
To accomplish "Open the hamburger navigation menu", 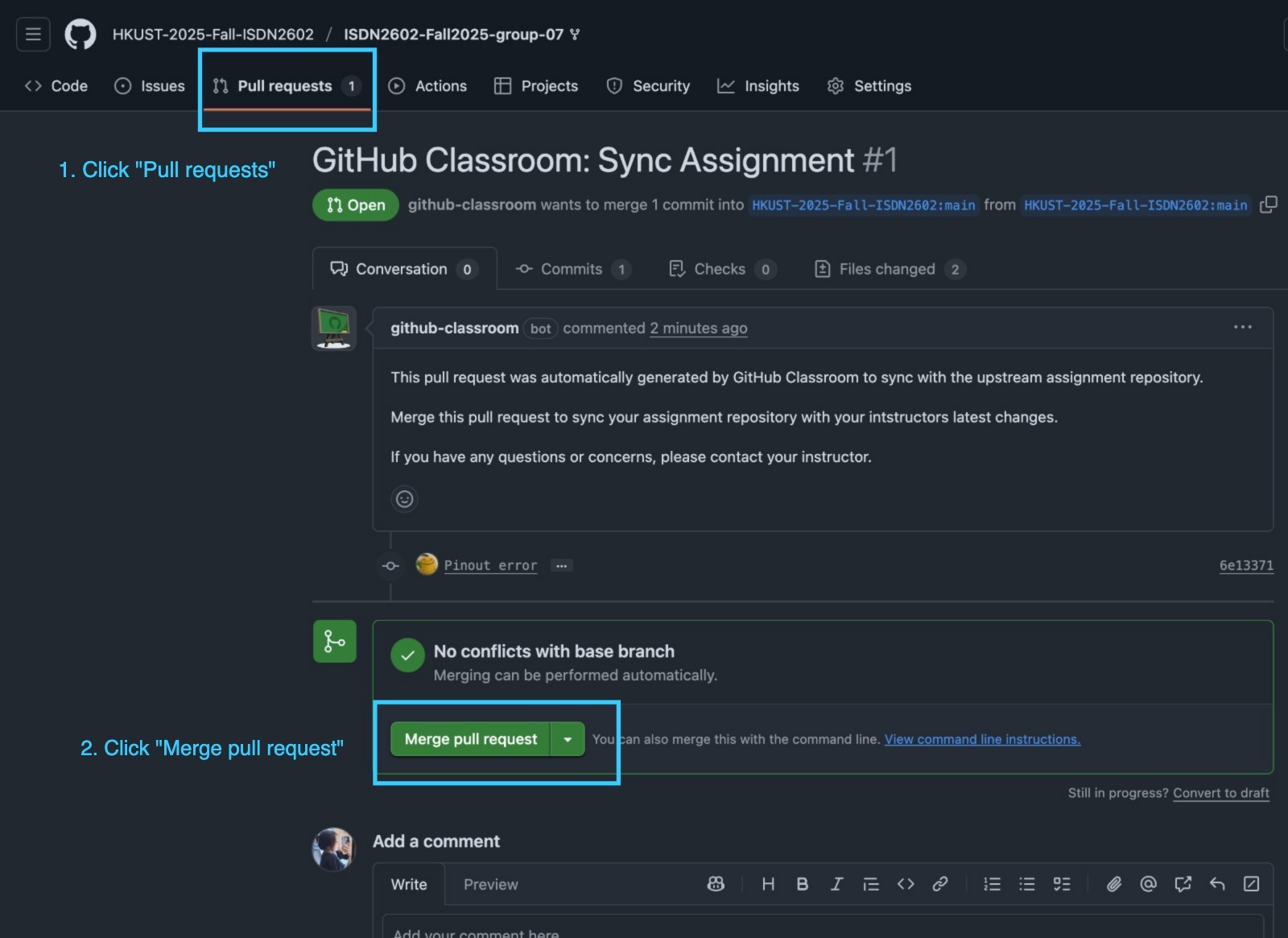I will (33, 35).
